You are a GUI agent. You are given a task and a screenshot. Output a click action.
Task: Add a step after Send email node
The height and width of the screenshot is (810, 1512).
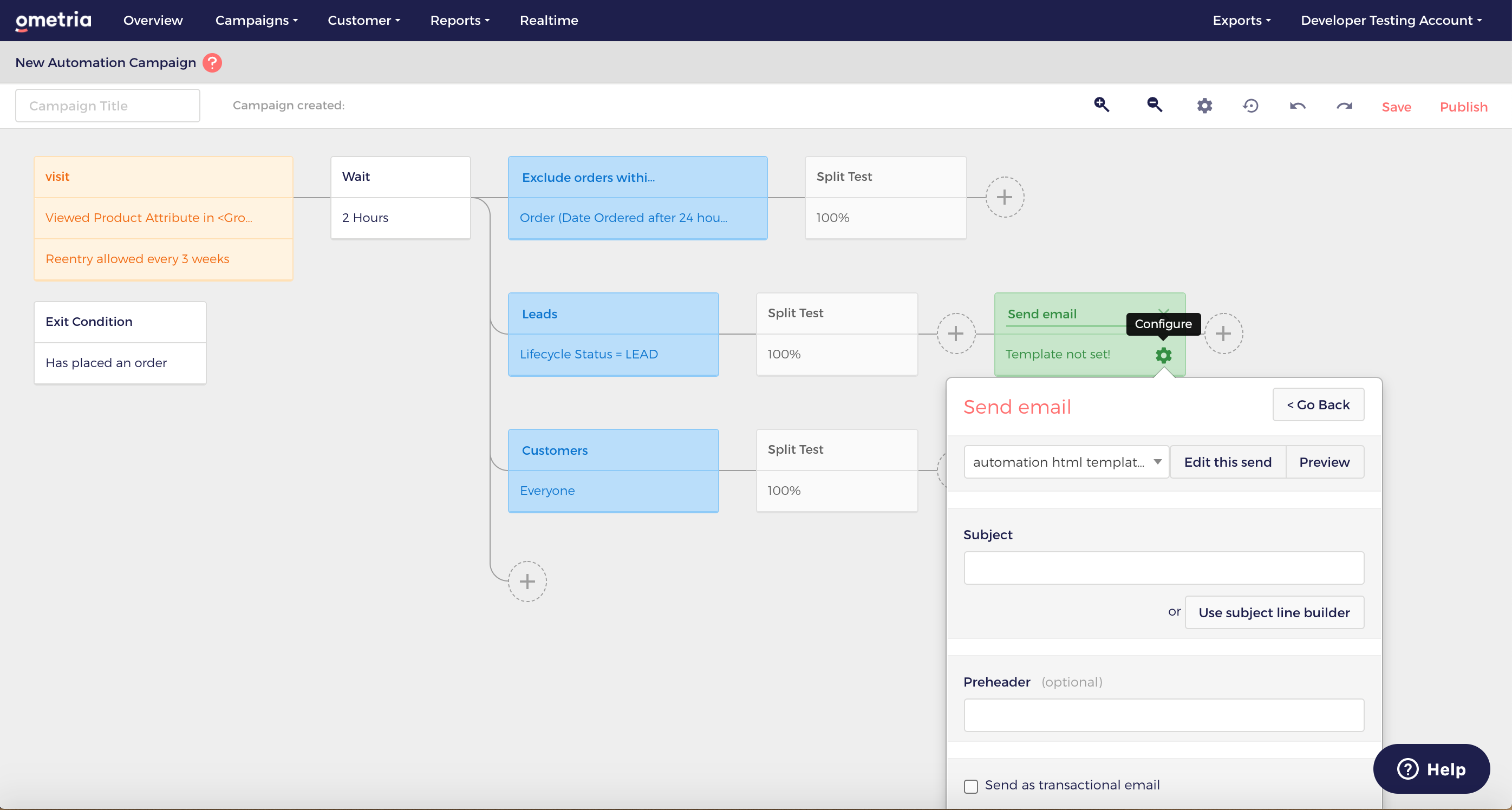[1223, 334]
